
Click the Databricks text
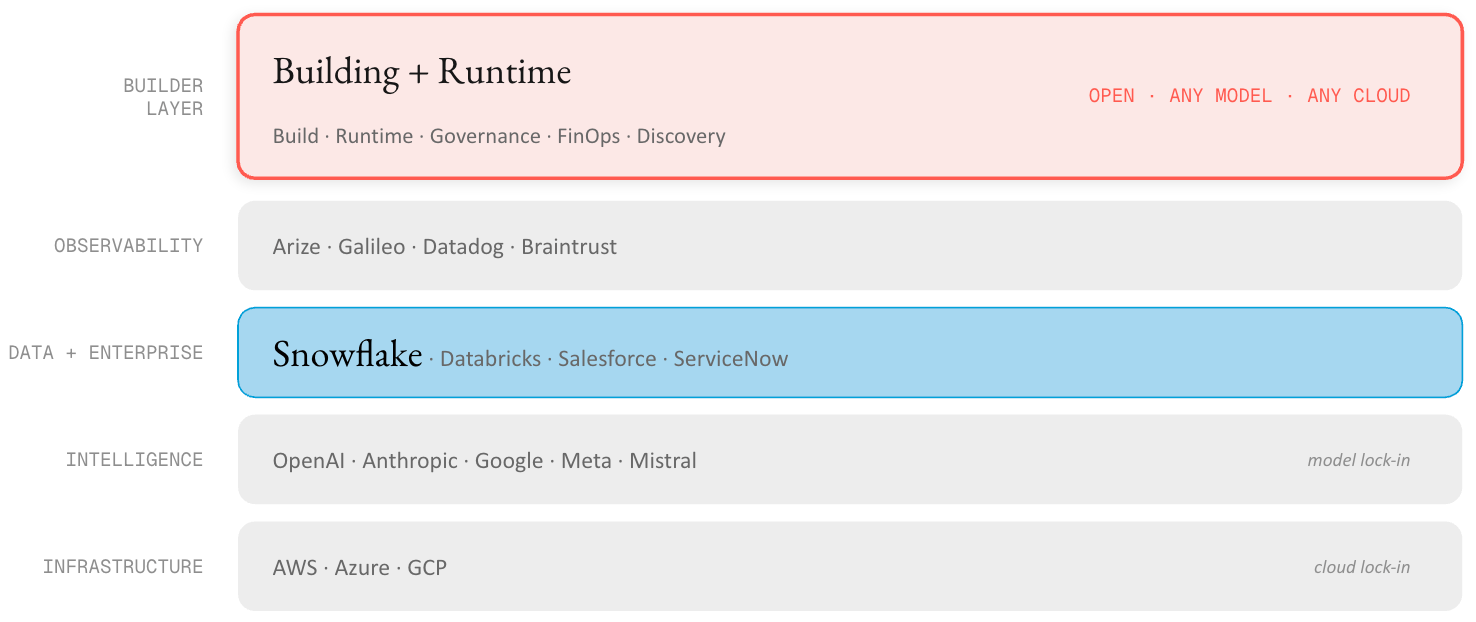[x=490, y=359]
